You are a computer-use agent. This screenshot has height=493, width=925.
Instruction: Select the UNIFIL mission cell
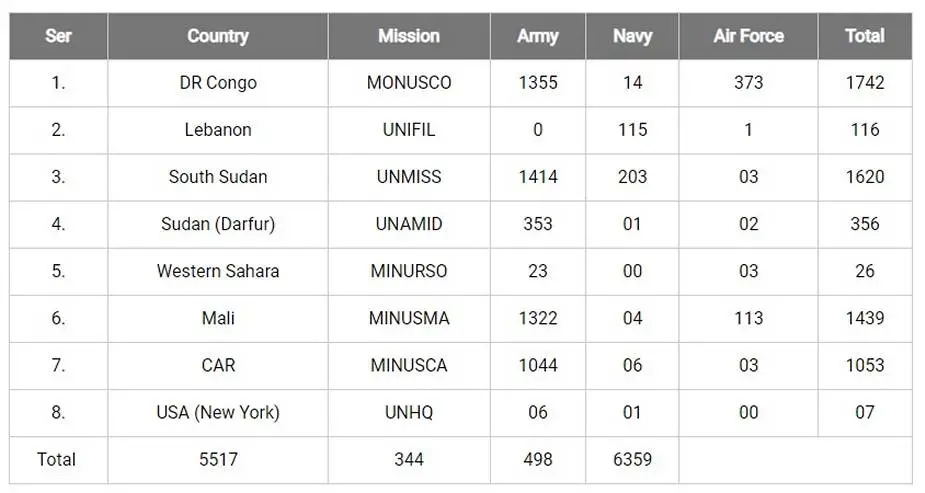click(408, 130)
